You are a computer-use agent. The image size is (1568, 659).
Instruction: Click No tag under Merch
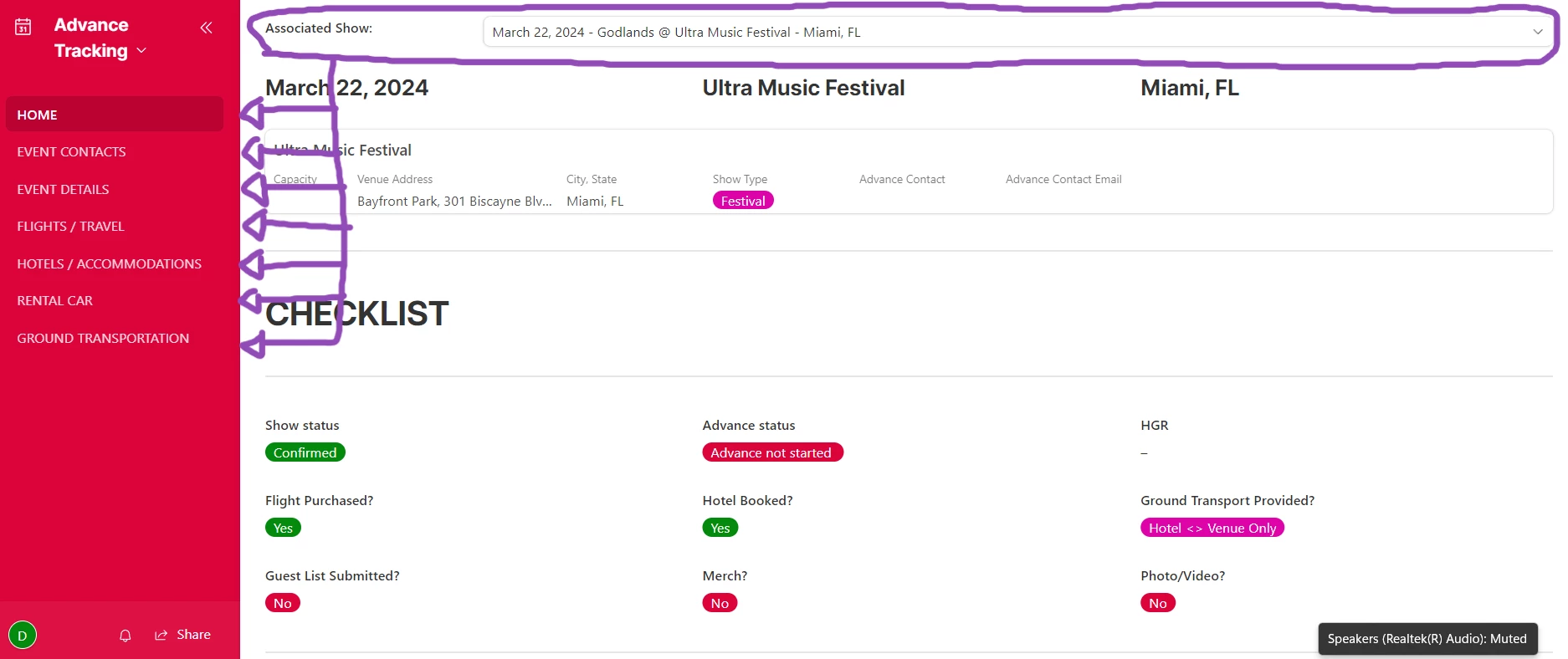[720, 603]
